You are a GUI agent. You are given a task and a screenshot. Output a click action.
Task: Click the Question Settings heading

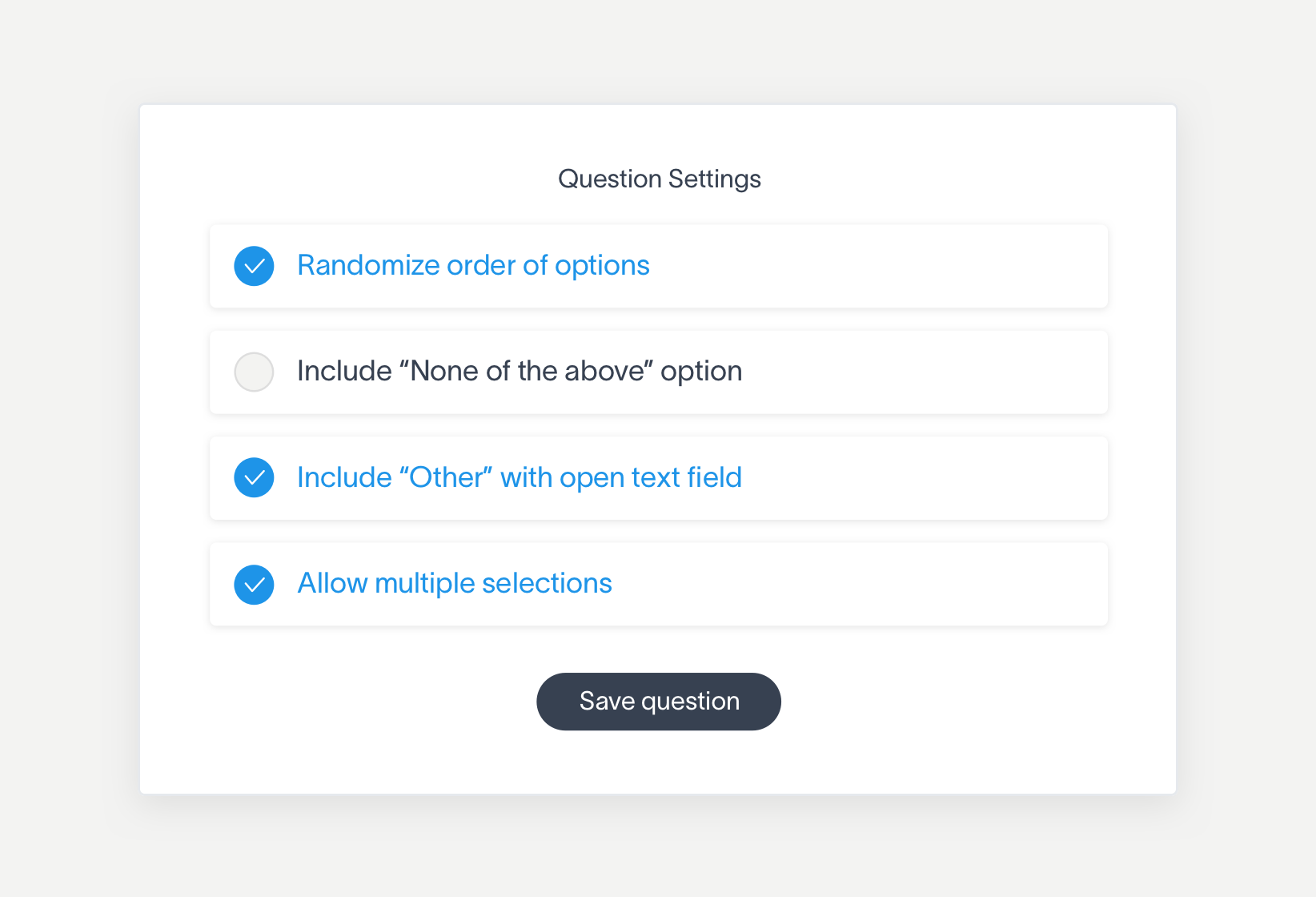pos(658,179)
